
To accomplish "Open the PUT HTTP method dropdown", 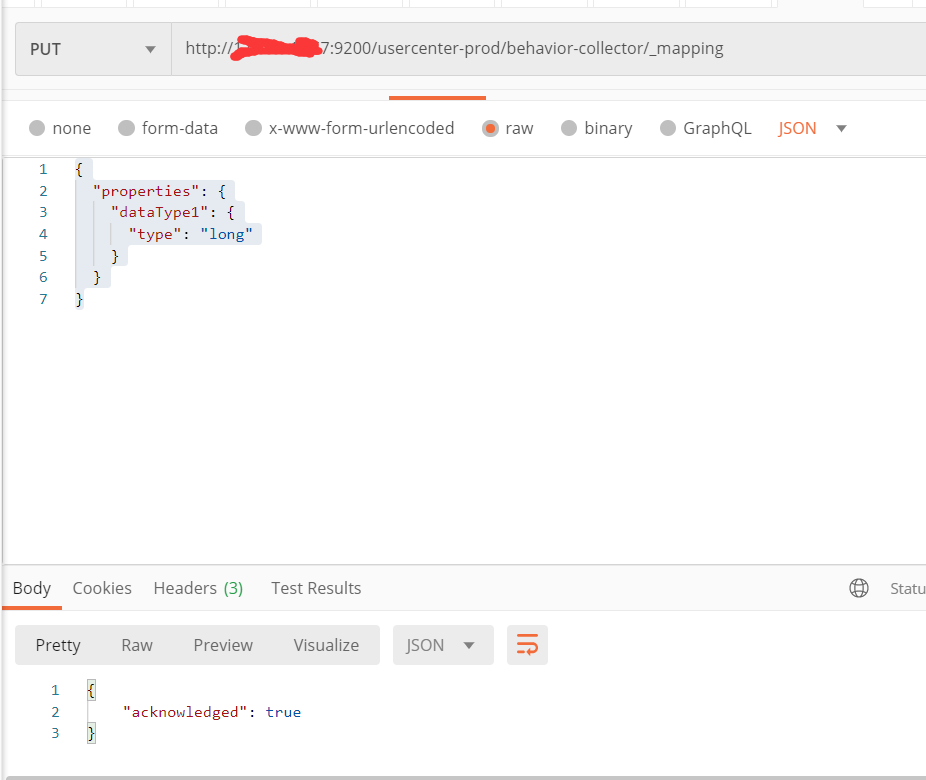I will 93,49.
